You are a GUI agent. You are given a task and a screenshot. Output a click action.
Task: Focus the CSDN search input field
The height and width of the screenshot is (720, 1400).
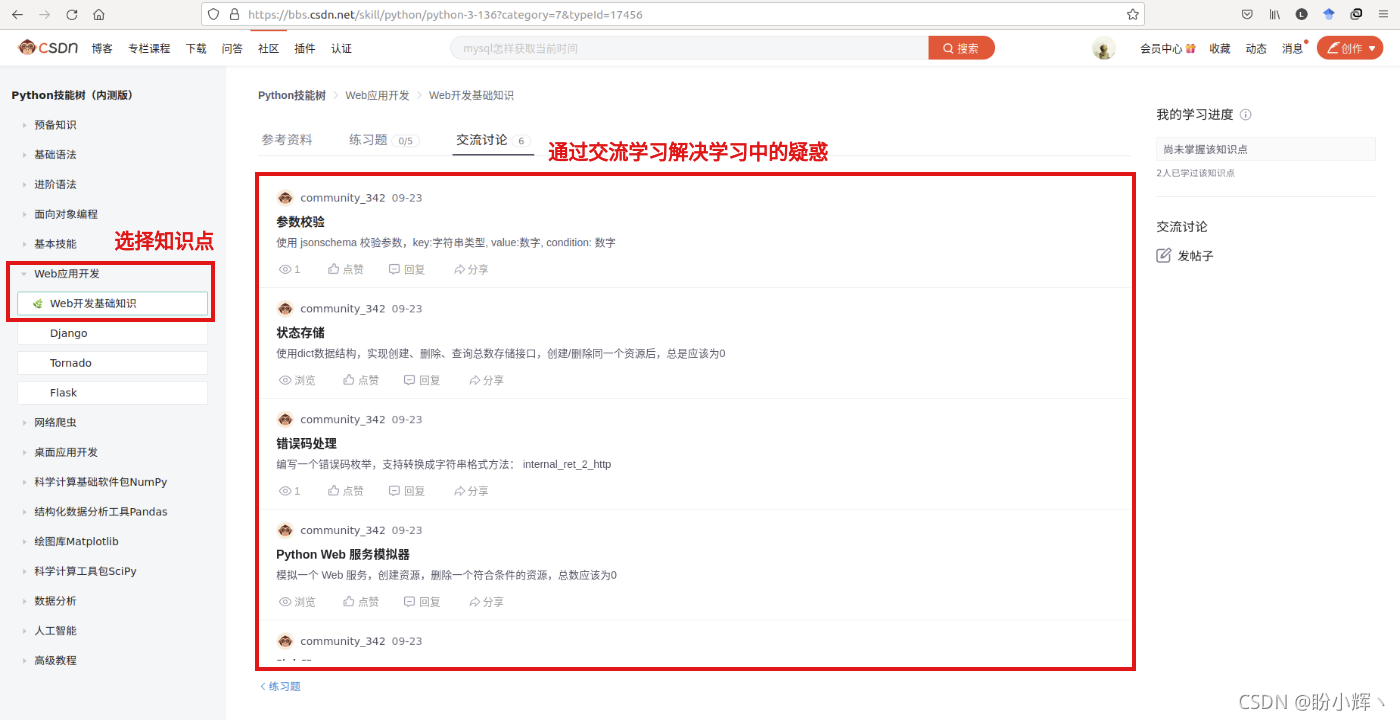690,48
